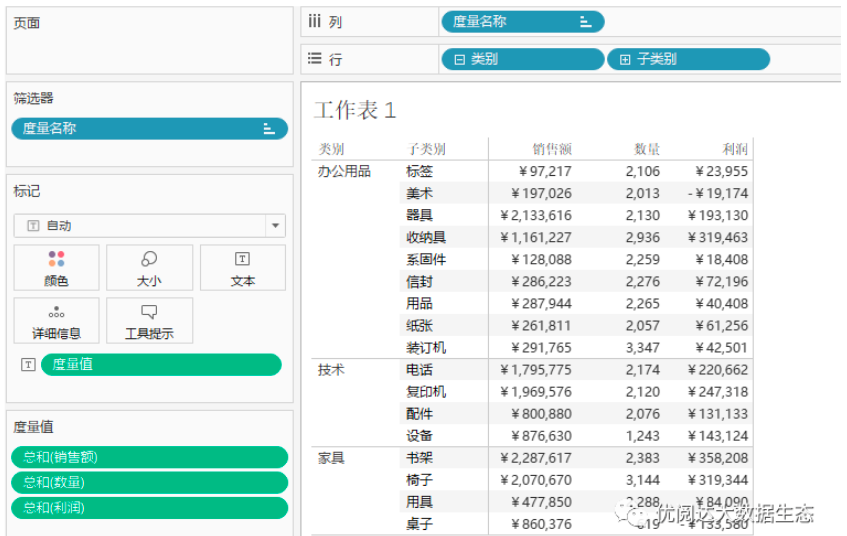Click the 书架 sub-category label

pos(419,458)
